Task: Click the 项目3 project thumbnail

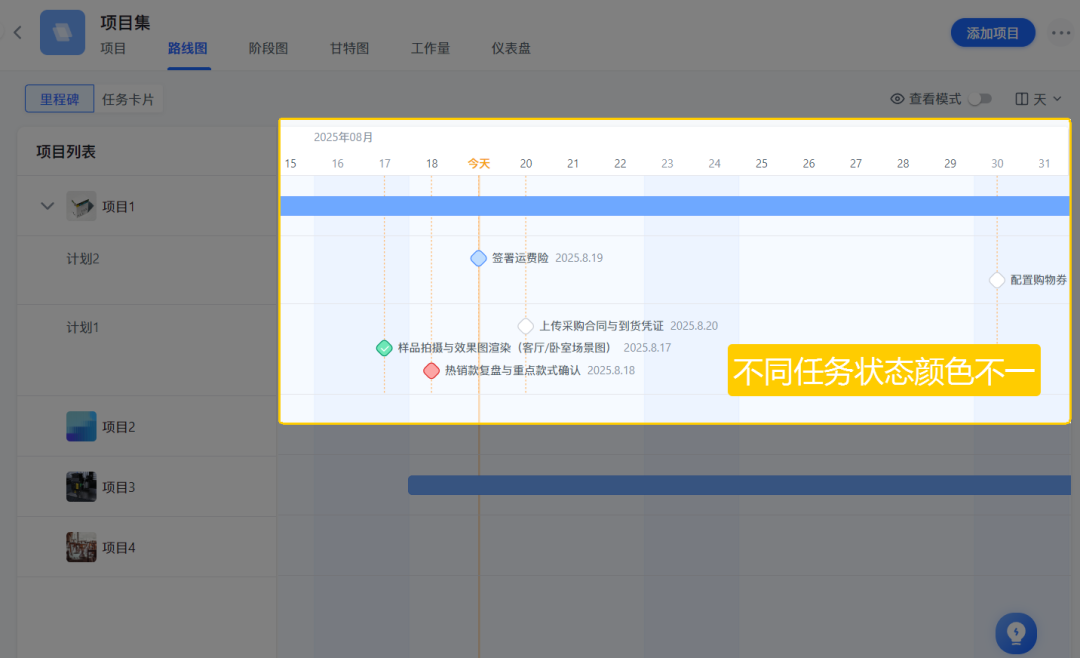Action: click(81, 487)
